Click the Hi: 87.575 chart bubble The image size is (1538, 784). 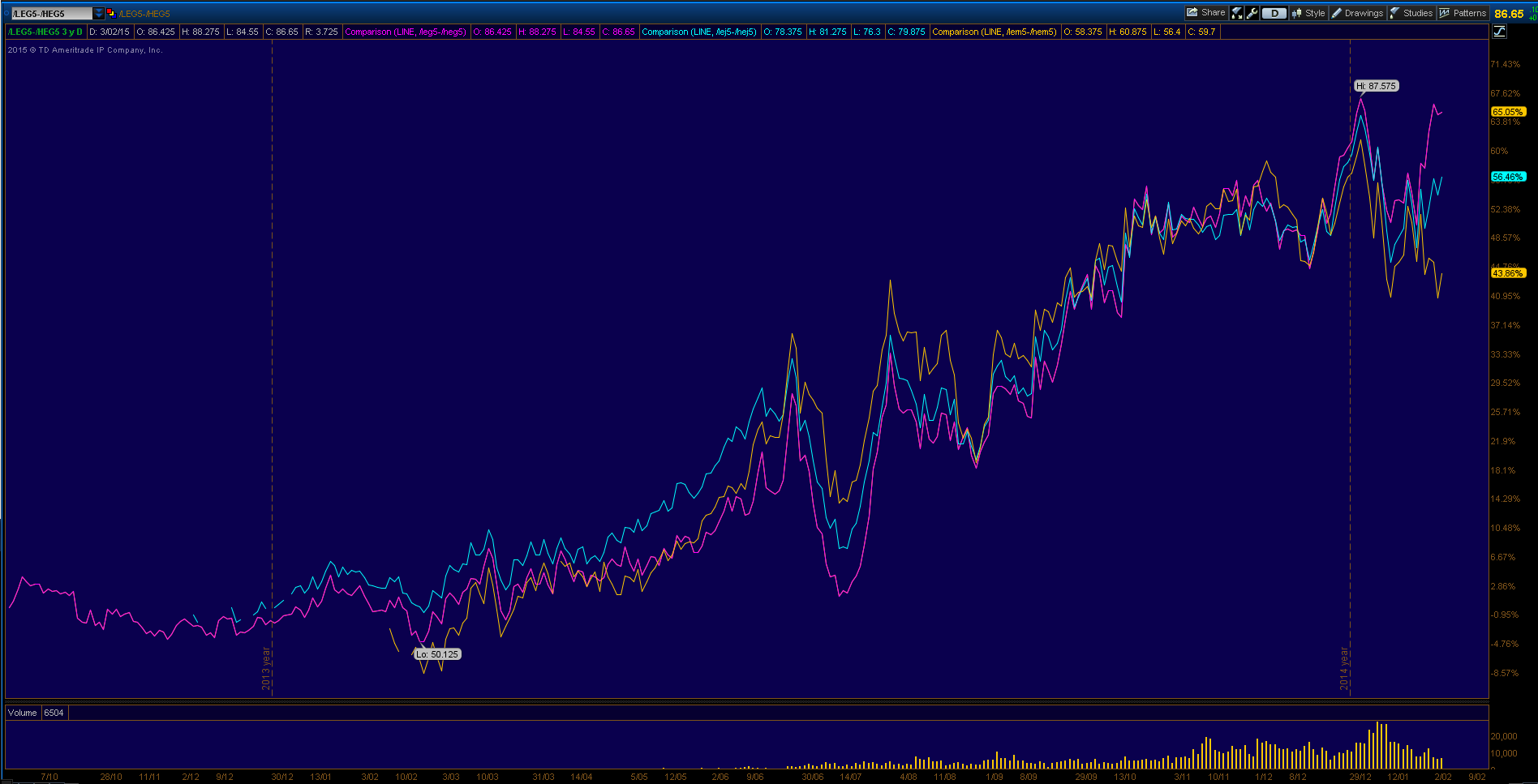(1376, 86)
